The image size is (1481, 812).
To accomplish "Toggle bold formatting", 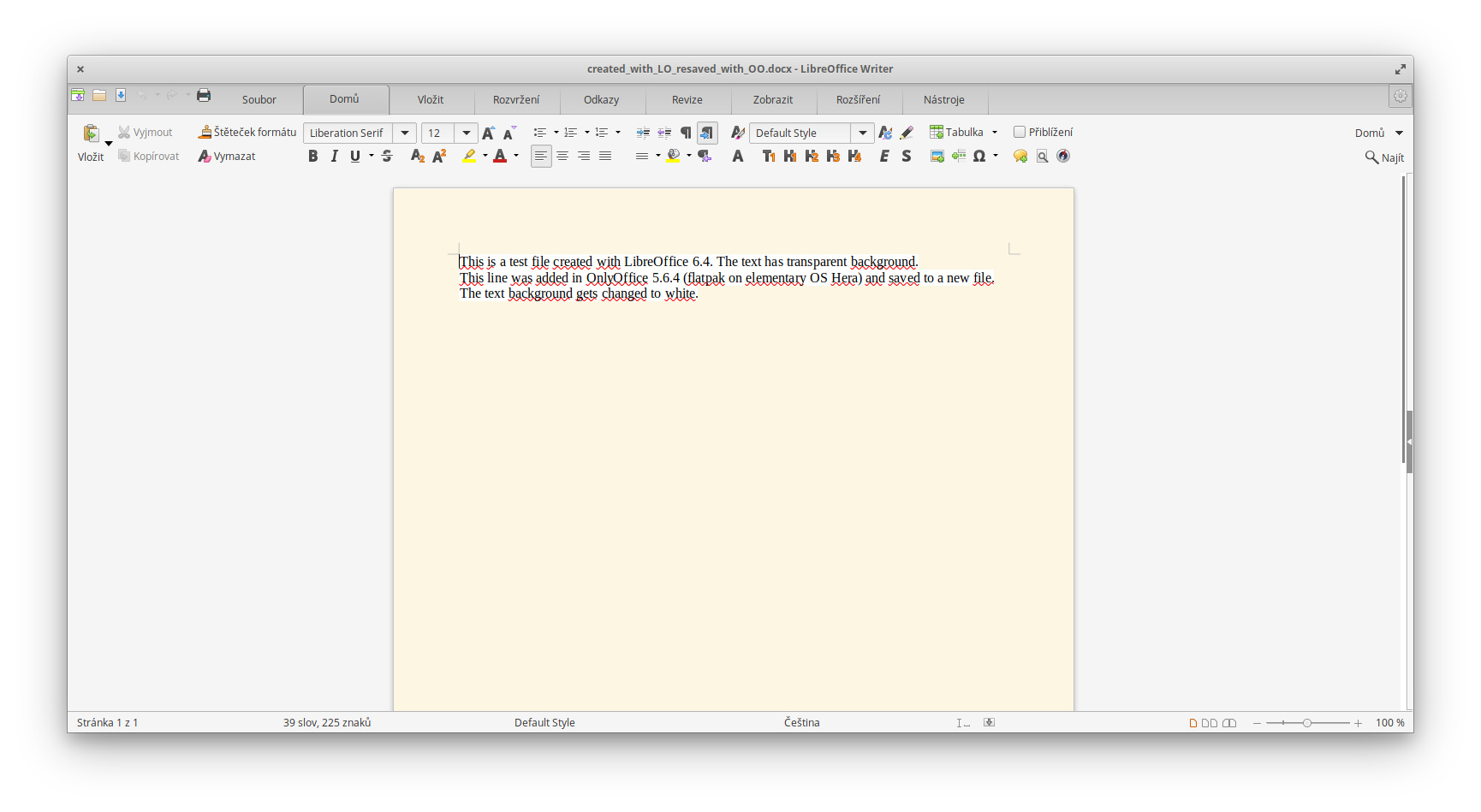I will (x=312, y=156).
